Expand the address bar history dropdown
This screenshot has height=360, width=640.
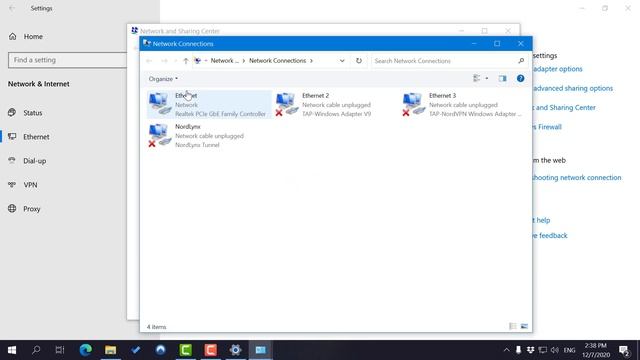coord(342,61)
